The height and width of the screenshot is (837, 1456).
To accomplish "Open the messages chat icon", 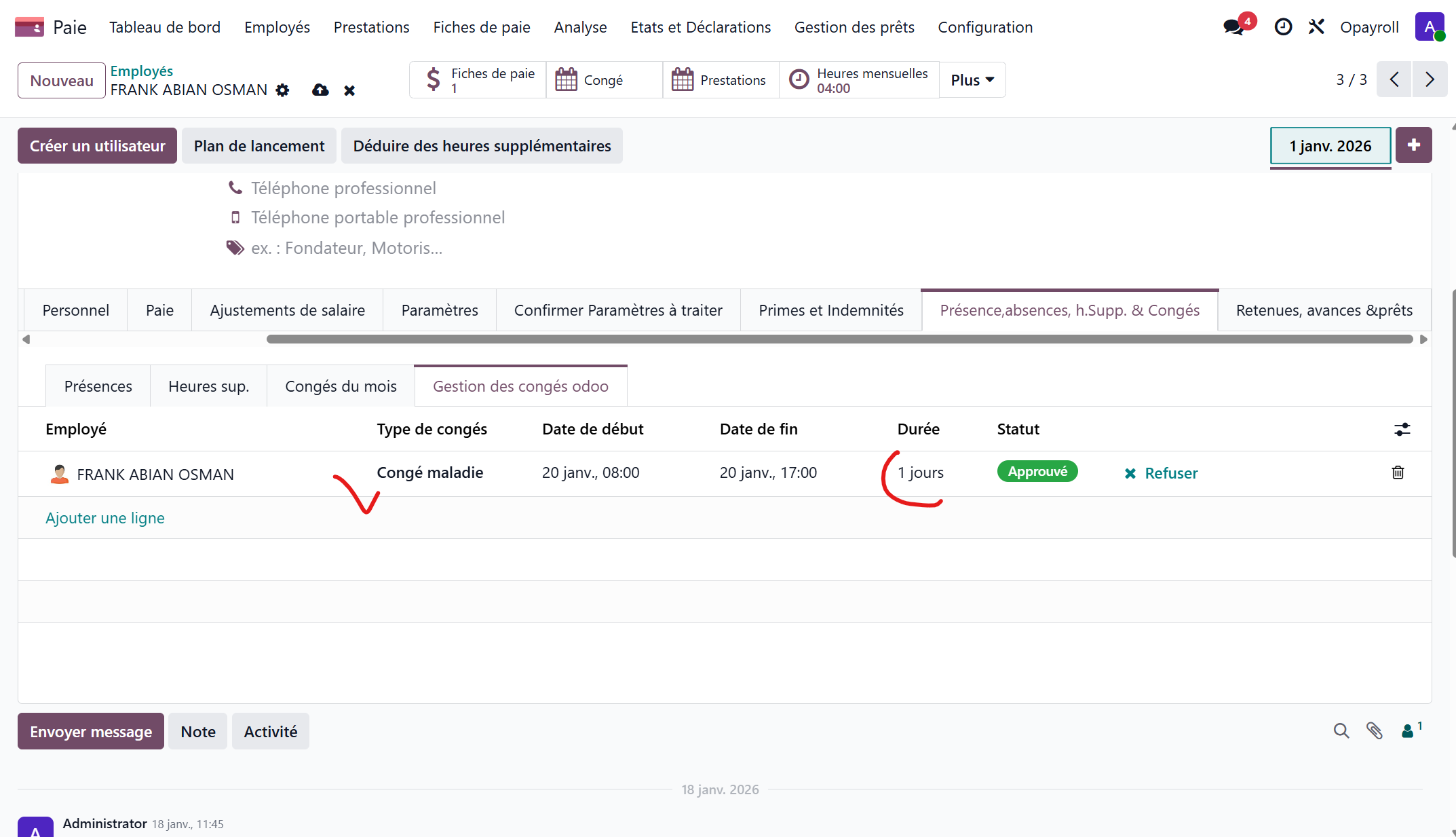I will pos(1233,27).
